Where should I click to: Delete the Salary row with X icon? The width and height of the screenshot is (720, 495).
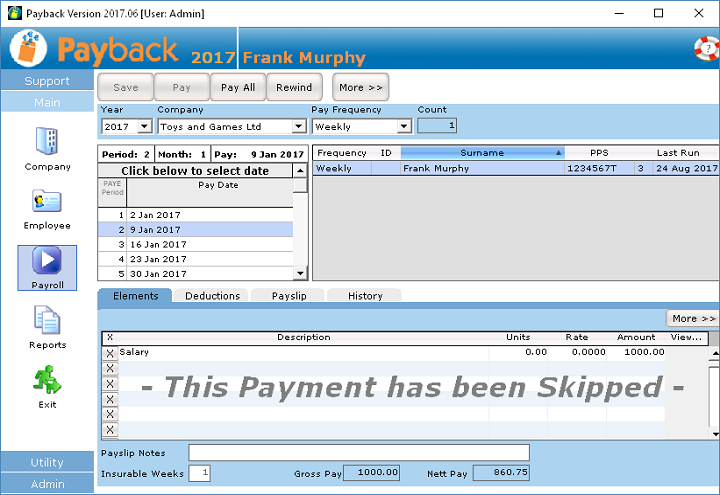(110, 353)
